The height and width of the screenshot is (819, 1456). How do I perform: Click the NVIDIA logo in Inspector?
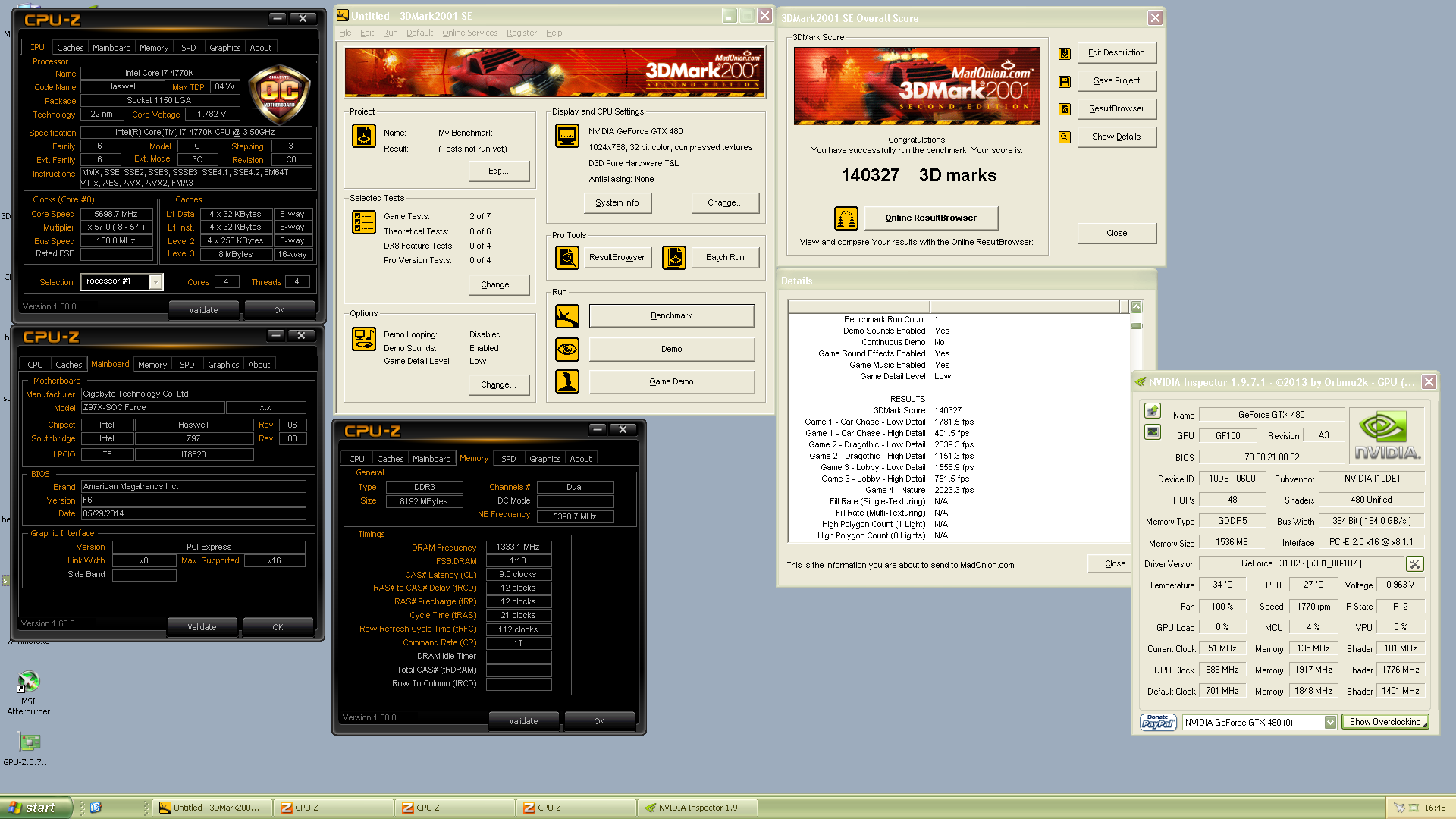point(1387,435)
